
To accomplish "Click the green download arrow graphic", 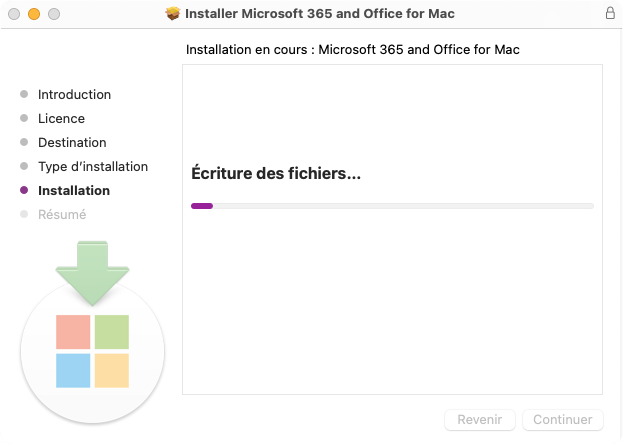I will [92, 273].
